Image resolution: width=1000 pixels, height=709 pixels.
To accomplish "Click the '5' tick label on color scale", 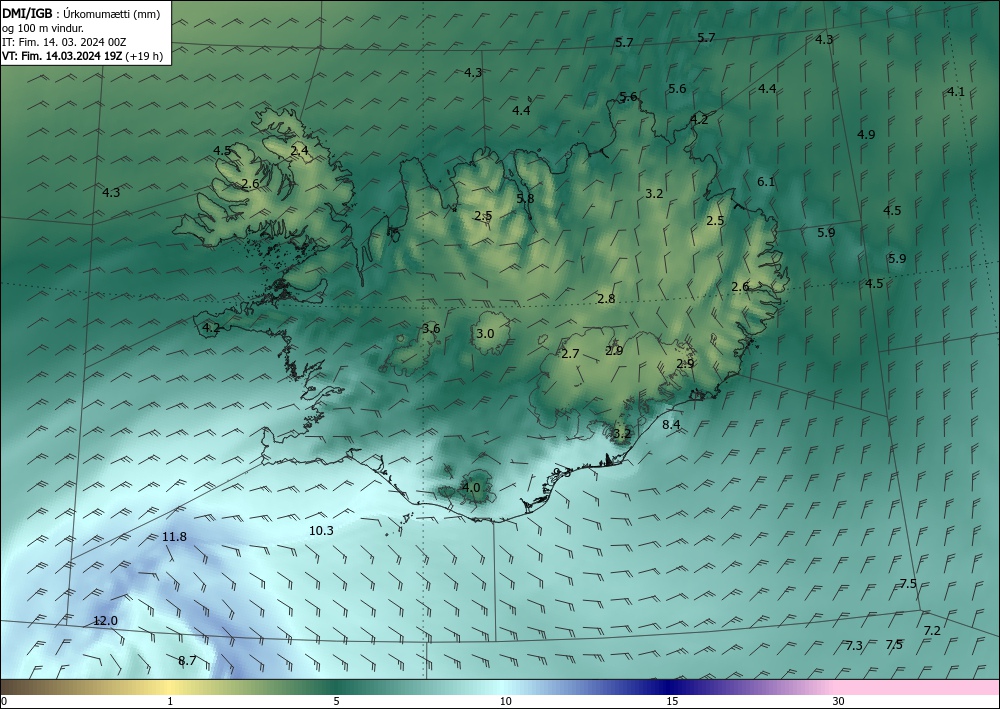I will (336, 702).
